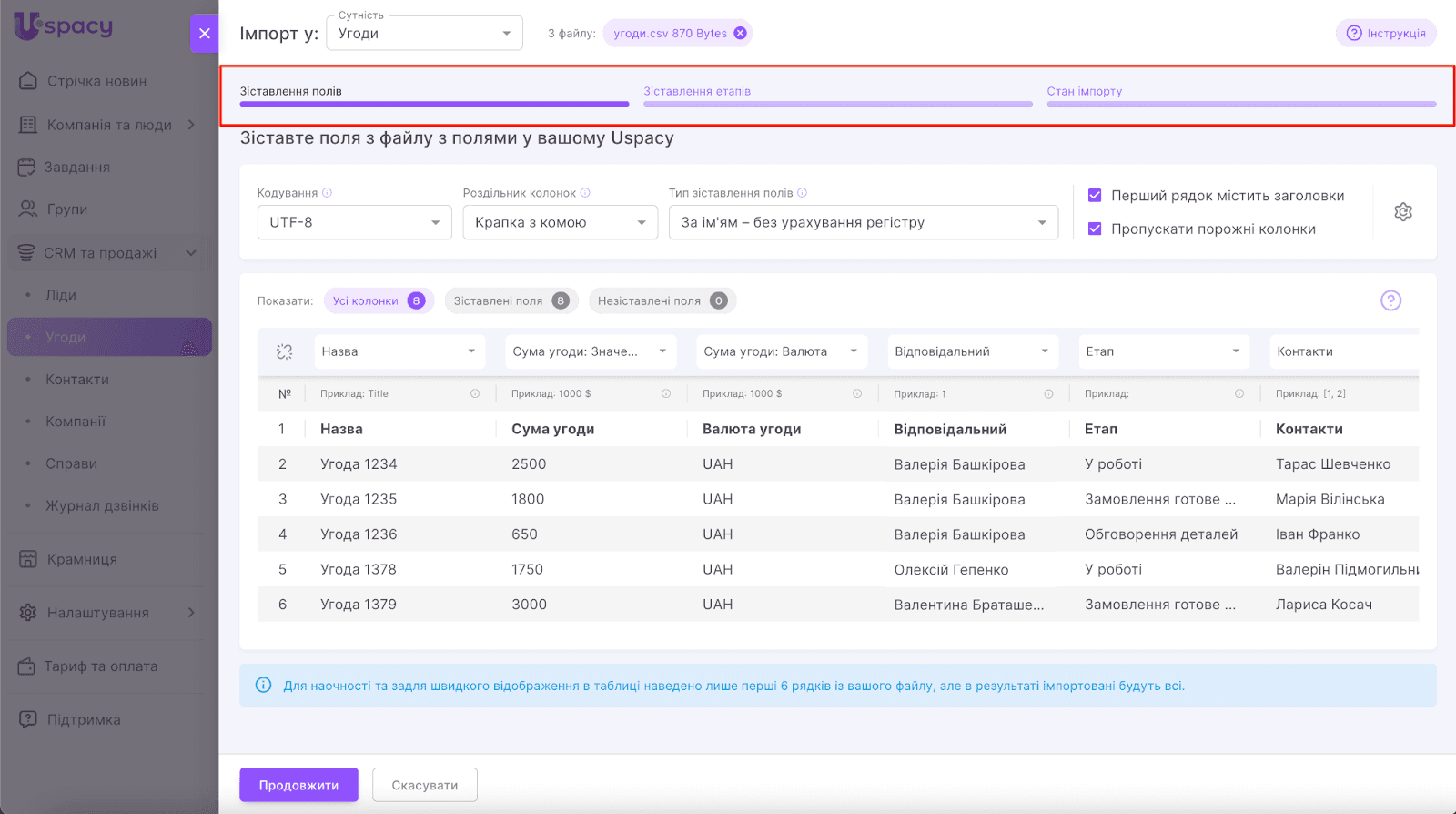Show Усі колонки filter

tap(379, 300)
